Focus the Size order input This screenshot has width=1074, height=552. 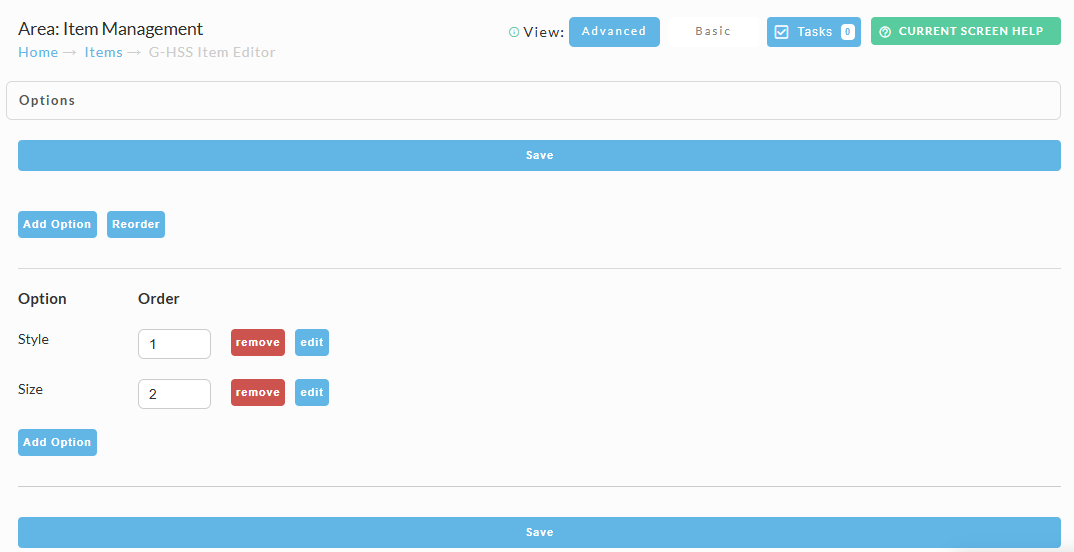click(175, 394)
